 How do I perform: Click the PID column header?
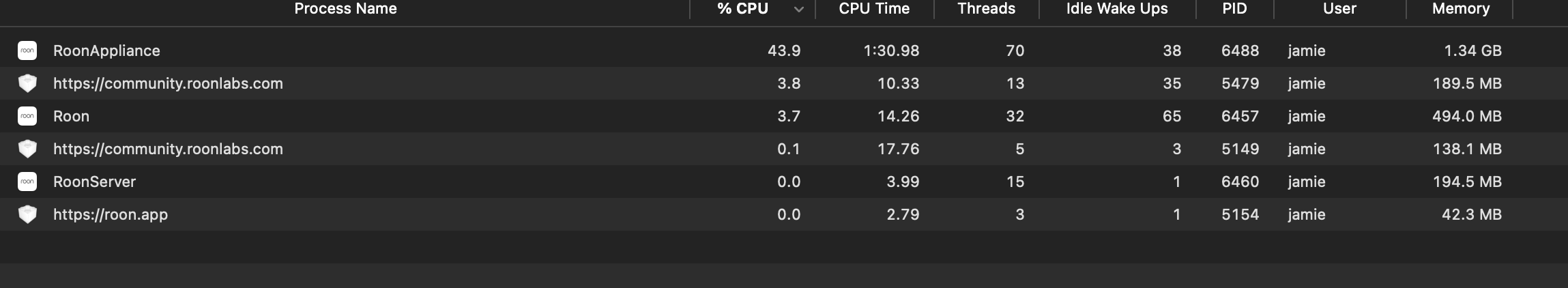1234,9
